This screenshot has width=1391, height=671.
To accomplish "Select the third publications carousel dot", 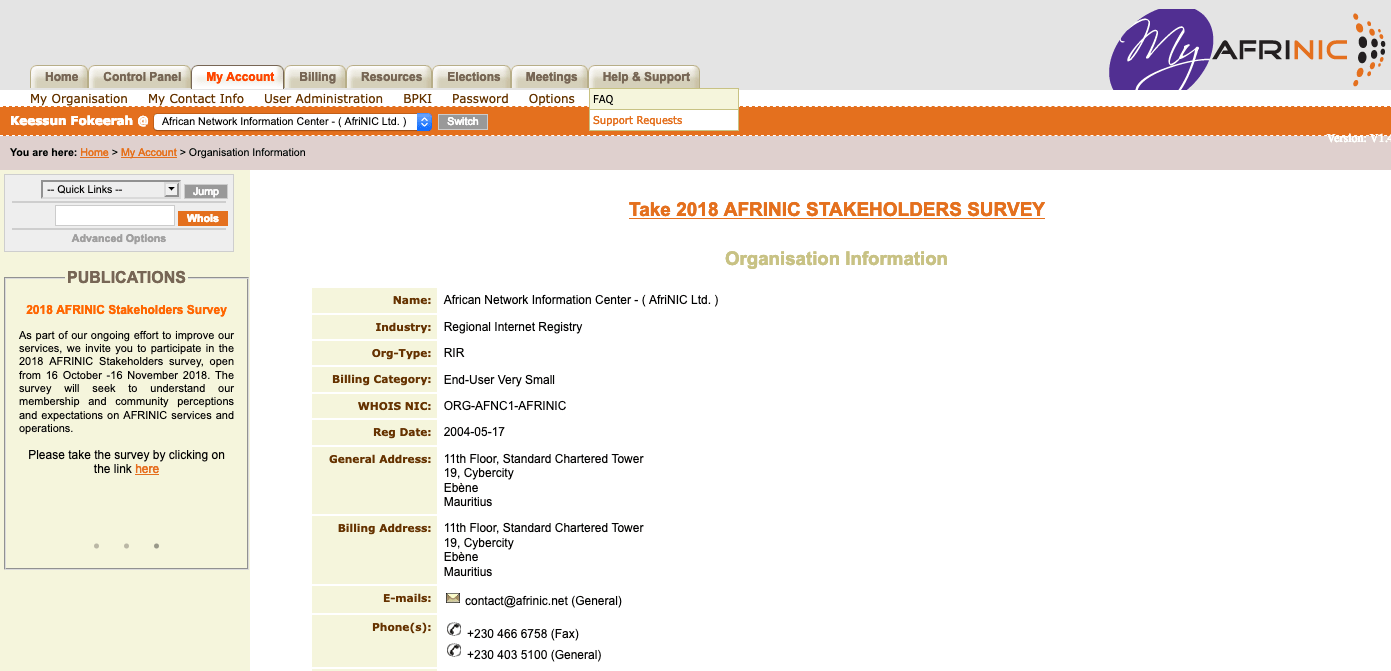I will click(x=156, y=546).
